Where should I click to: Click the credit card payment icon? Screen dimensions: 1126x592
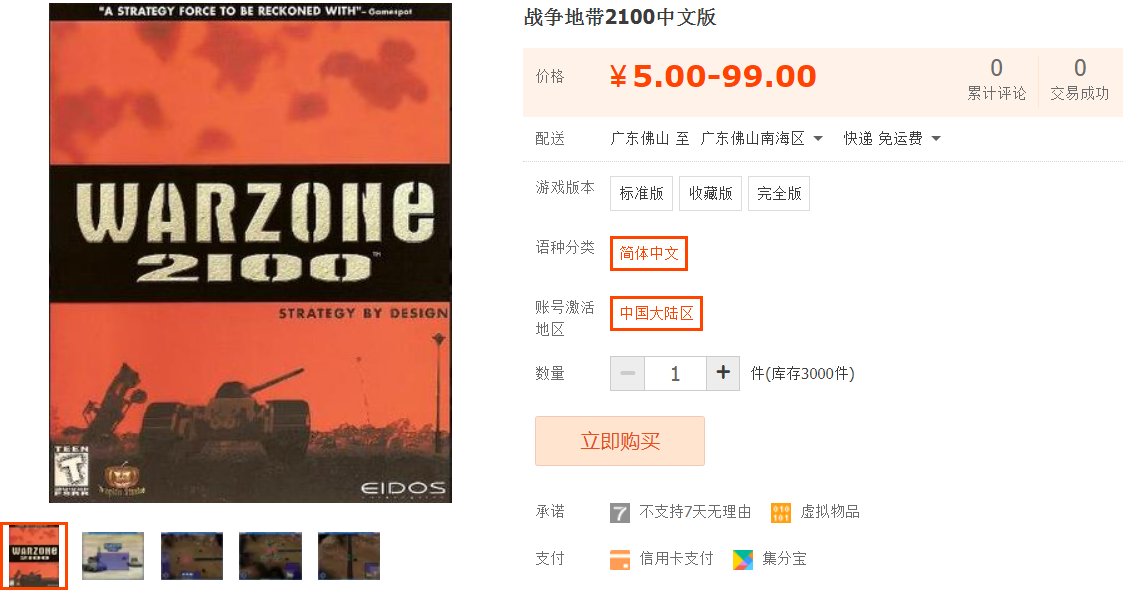coord(620,560)
